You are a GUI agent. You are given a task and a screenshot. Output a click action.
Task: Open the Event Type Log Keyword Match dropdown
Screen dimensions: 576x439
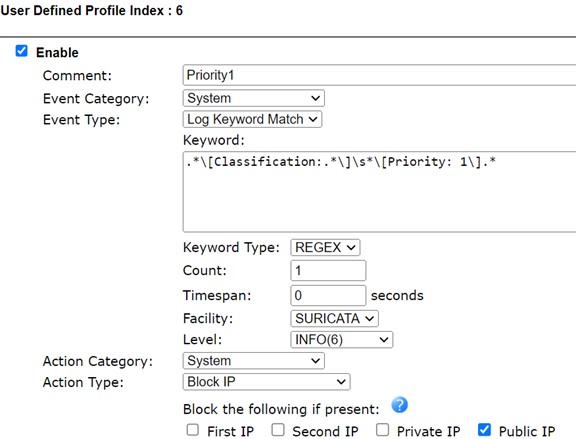pos(252,119)
